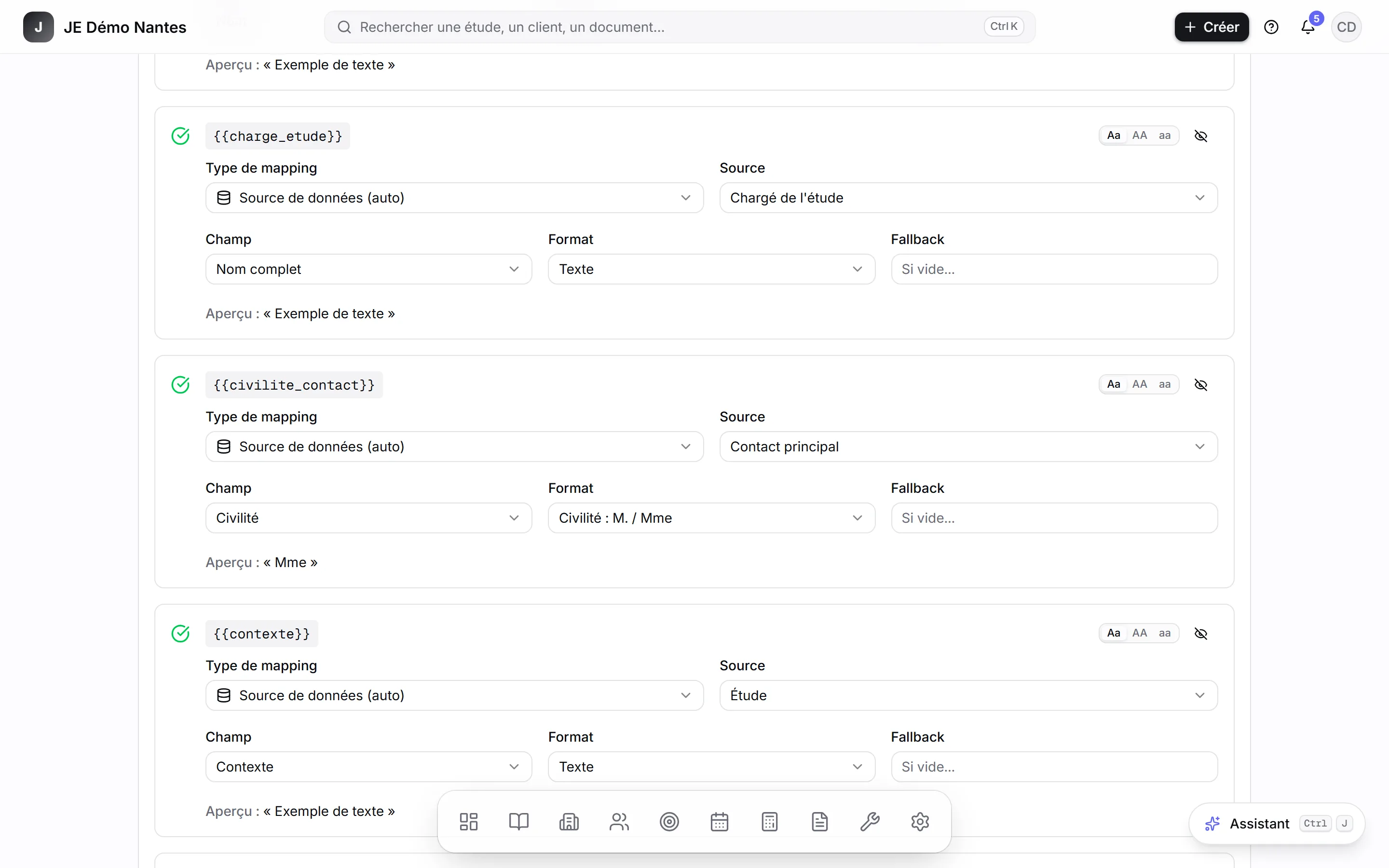Open Champ dropdown showing Nom complet
Image resolution: width=1389 pixels, height=868 pixels.
pos(368,269)
